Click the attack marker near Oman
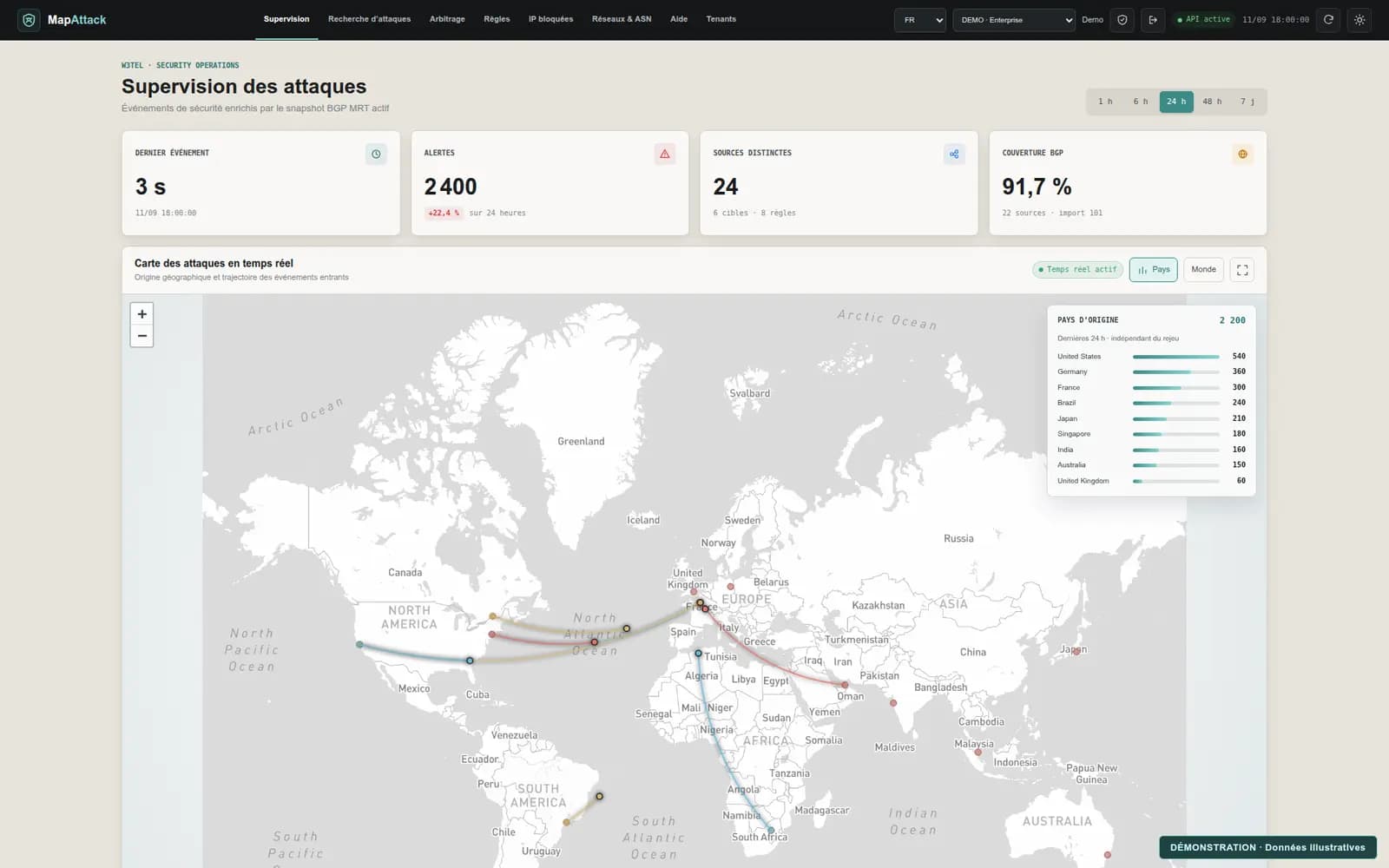This screenshot has height=868, width=1389. pyautogui.click(x=845, y=685)
